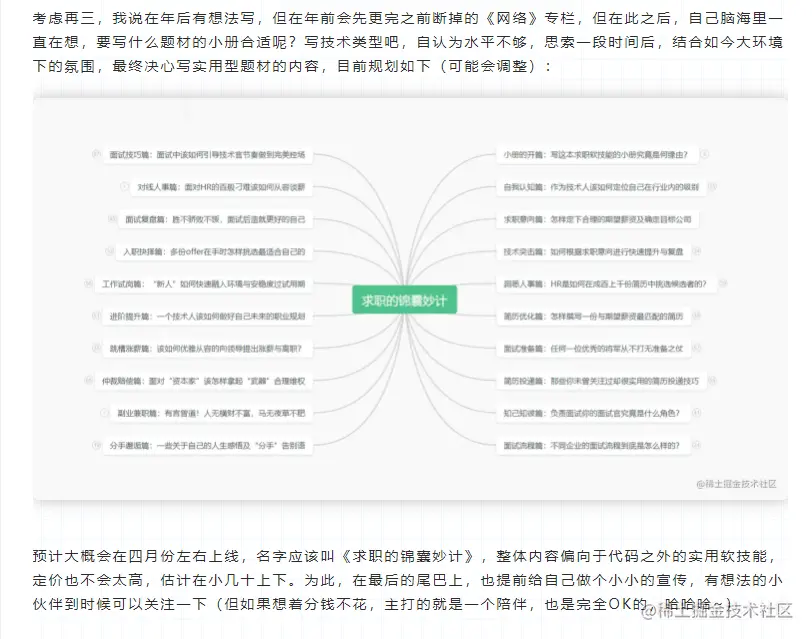The width and height of the screenshot is (812, 639).
Task: Click the 洞悉人事篇 HR node
Action: [605, 284]
